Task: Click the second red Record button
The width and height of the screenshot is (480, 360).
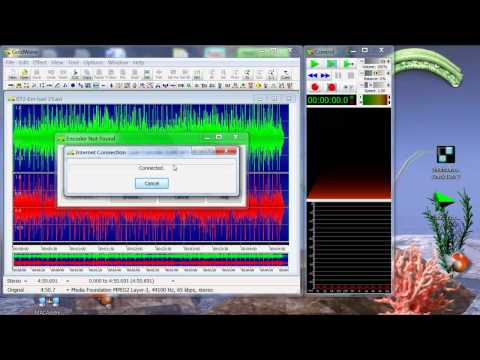Action: click(x=332, y=87)
